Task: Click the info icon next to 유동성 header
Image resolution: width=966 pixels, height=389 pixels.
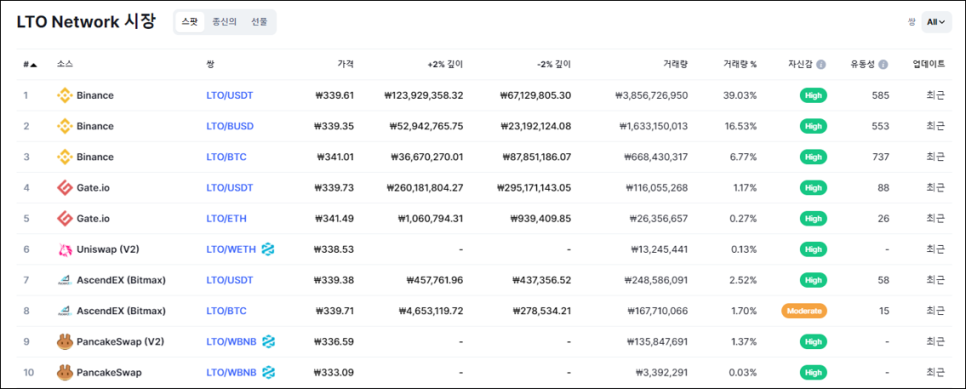Action: click(x=883, y=64)
